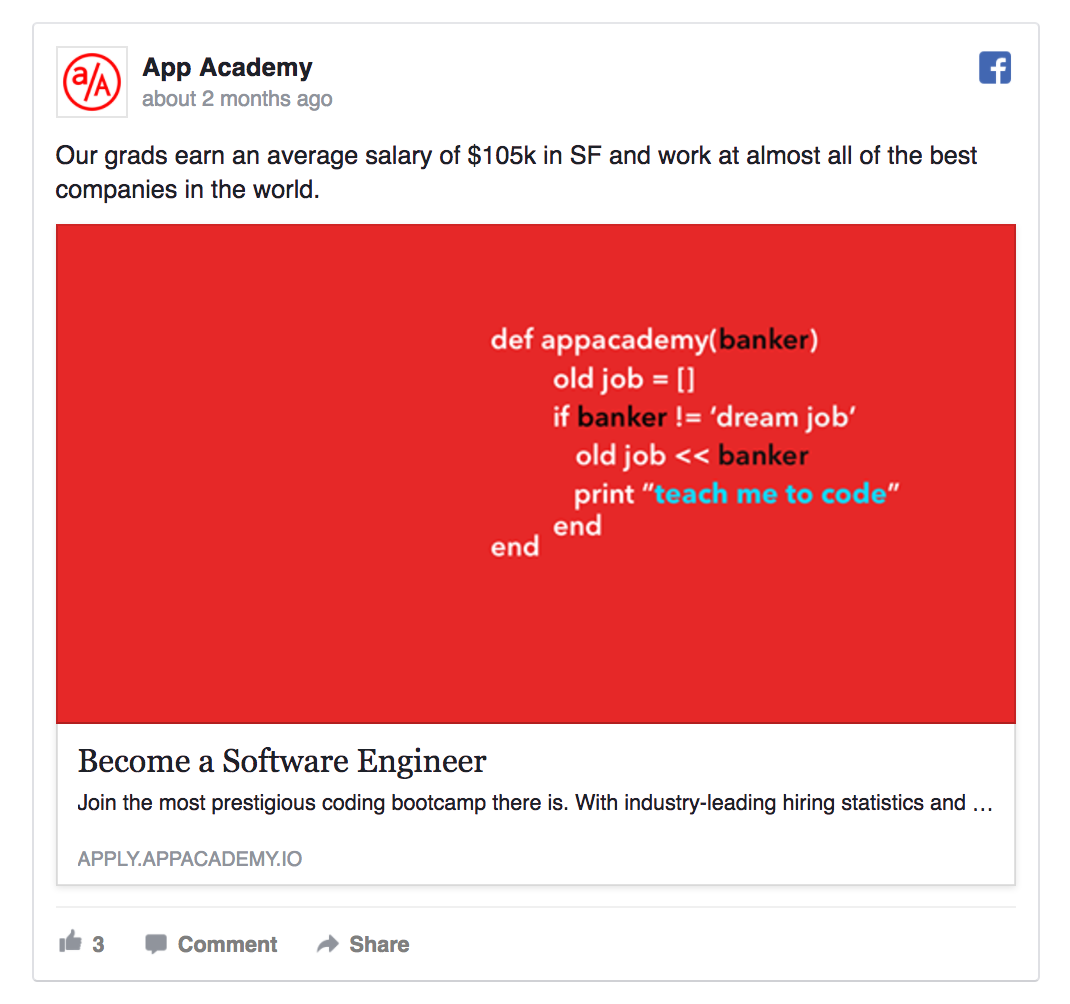Click the Comment button label
Viewport: 1070px width, 1004px height.
pyautogui.click(x=227, y=944)
